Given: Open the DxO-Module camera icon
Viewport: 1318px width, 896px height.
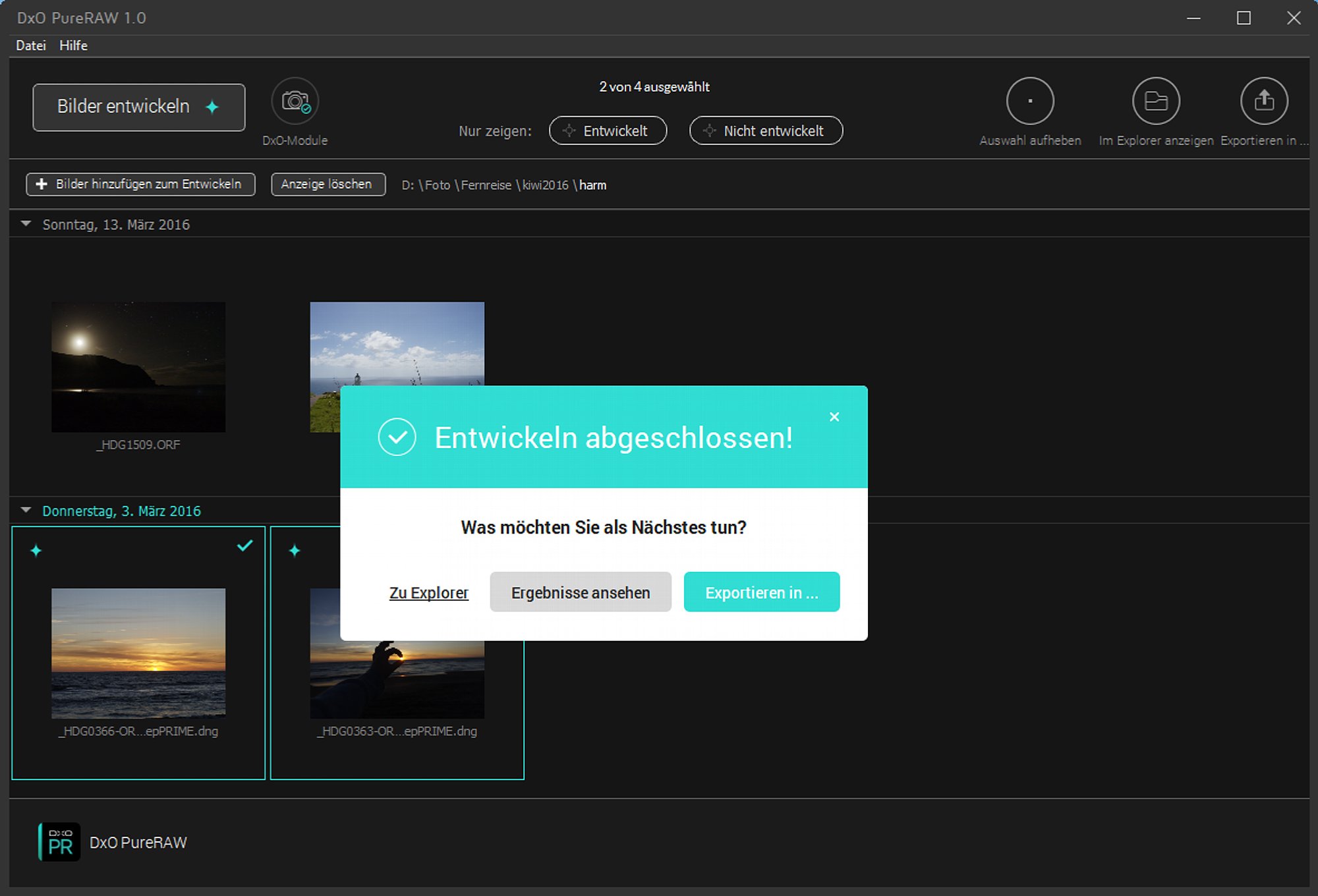Looking at the screenshot, I should [x=295, y=101].
